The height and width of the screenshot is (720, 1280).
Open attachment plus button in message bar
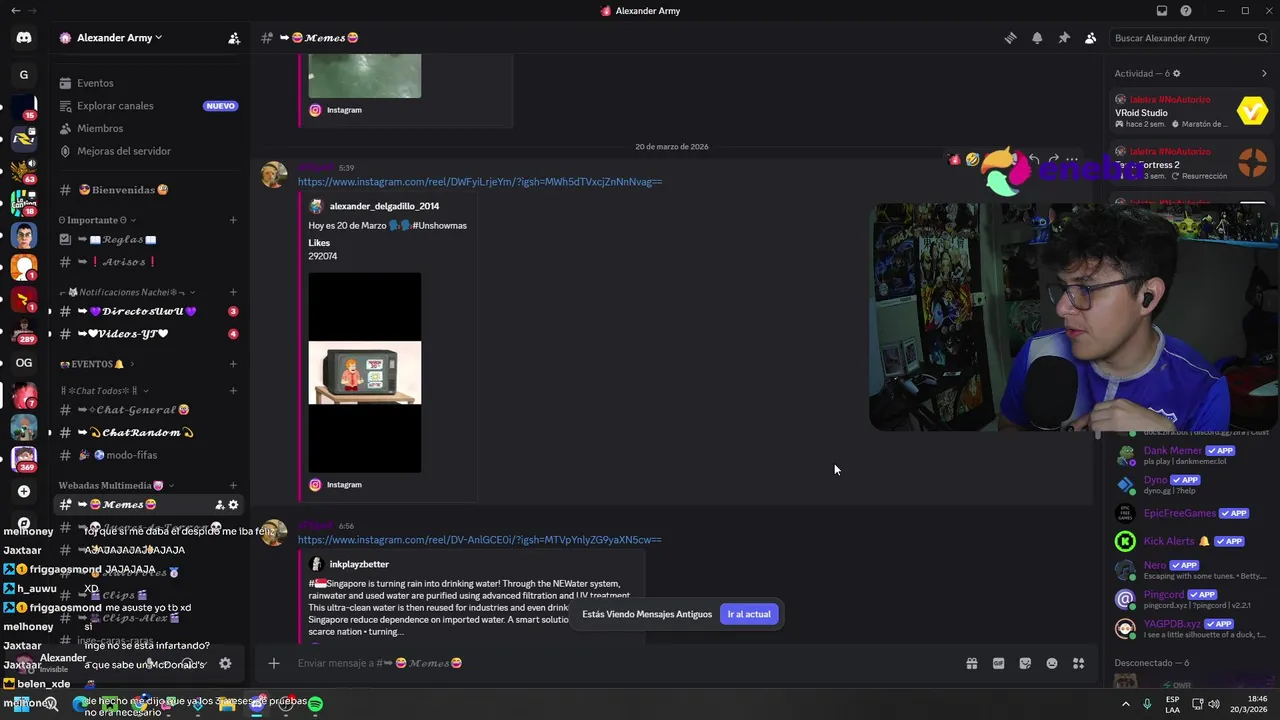click(x=274, y=663)
